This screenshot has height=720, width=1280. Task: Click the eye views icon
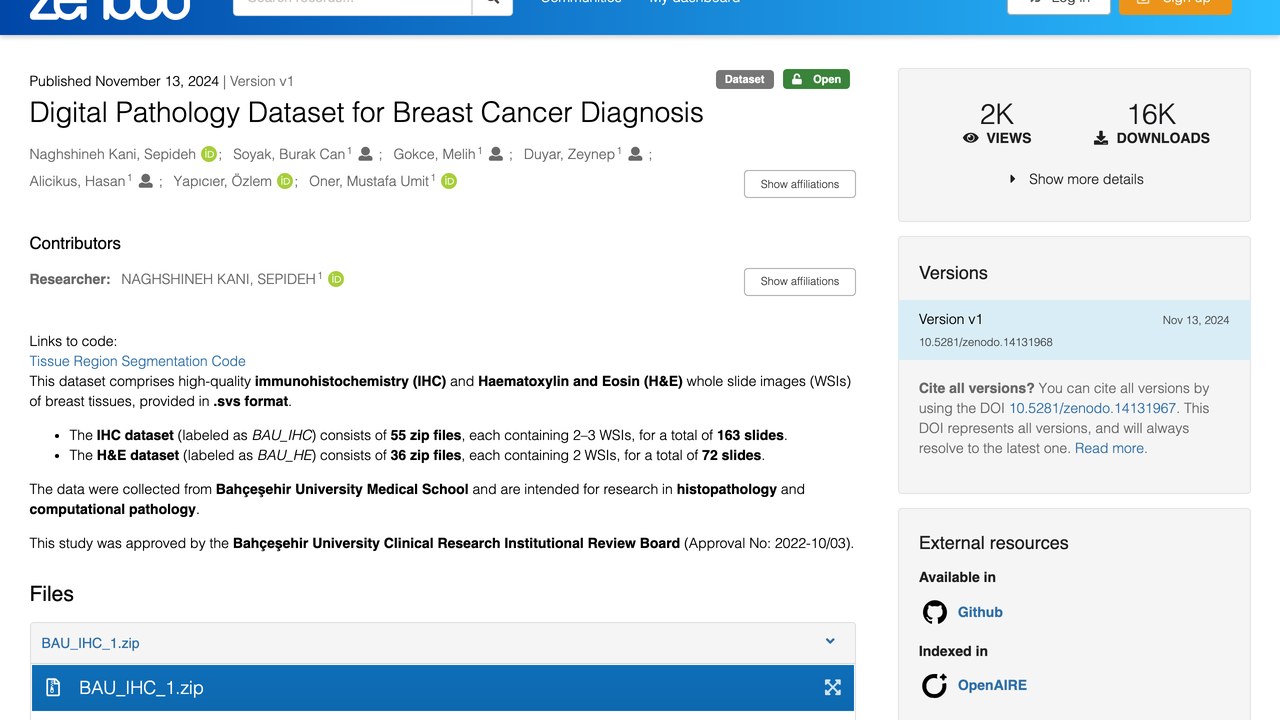coord(970,138)
